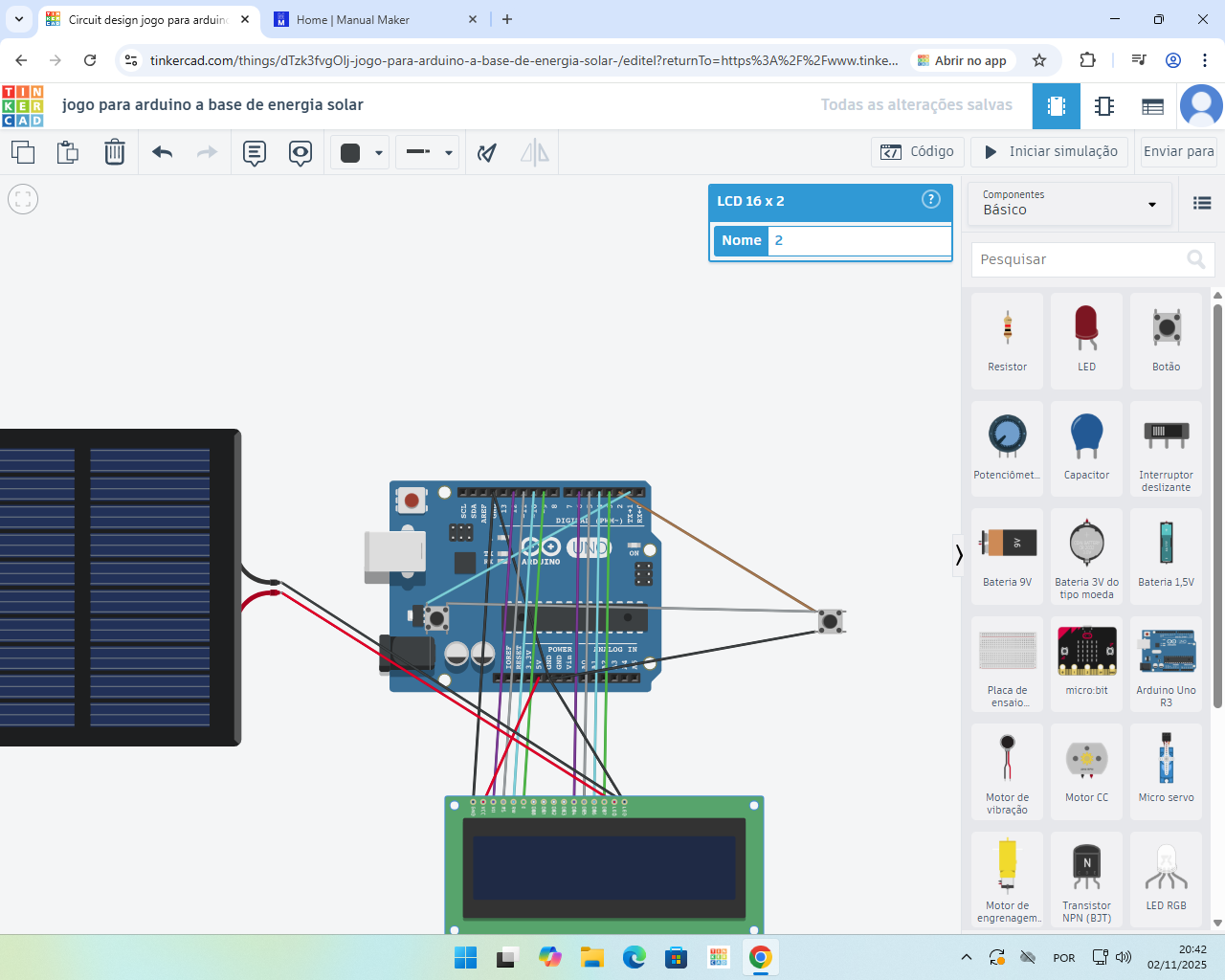Switch to the Home | Manual Maker tab
The width and height of the screenshot is (1225, 980).
(364, 19)
